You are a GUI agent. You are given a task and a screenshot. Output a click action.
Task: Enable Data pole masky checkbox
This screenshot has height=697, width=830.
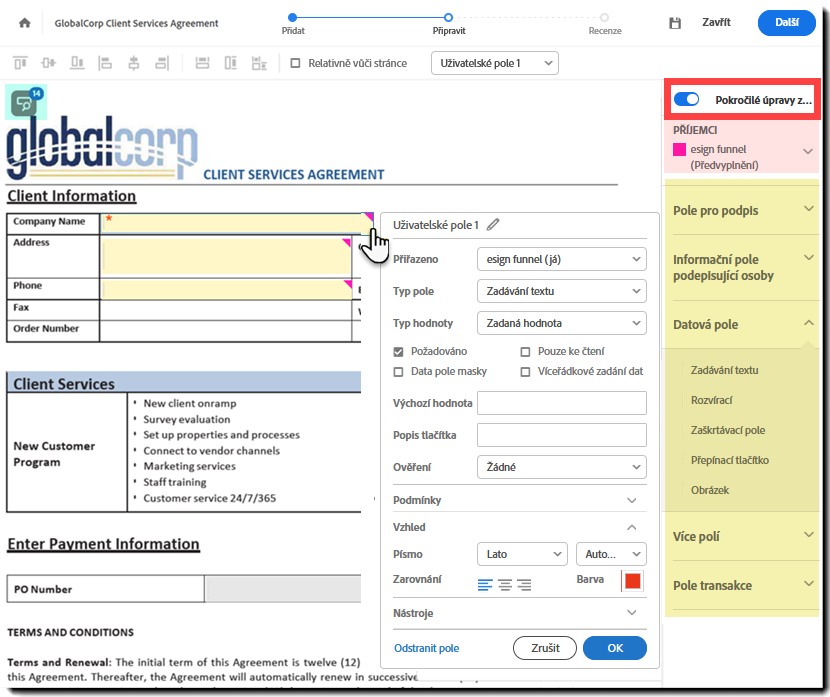tap(399, 372)
